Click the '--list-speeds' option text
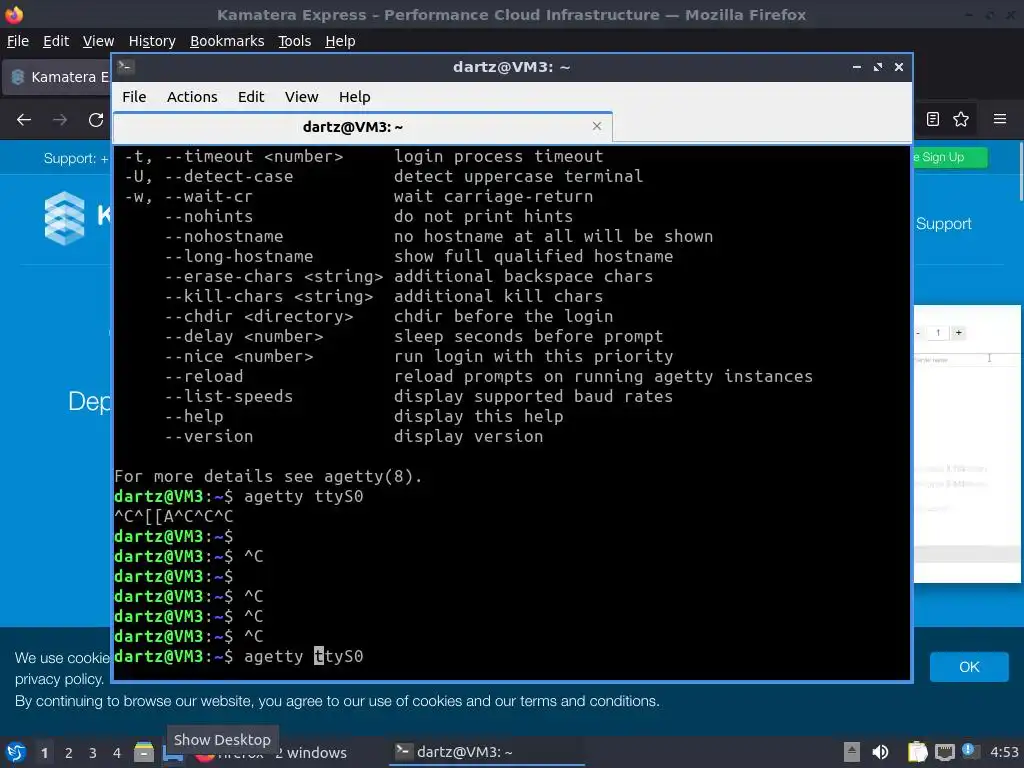The height and width of the screenshot is (768, 1024). tap(229, 396)
